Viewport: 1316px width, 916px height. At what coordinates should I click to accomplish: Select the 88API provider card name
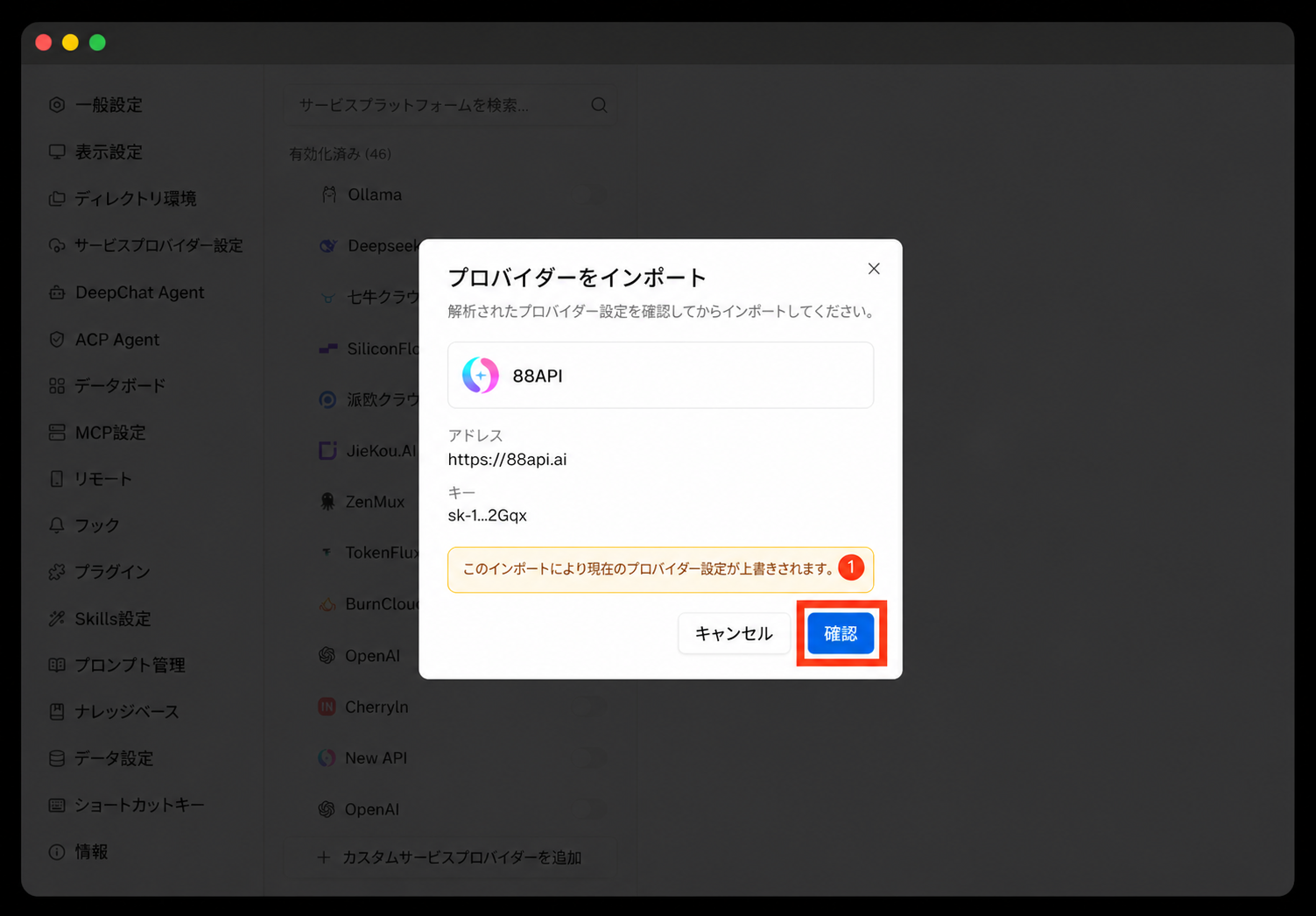click(x=538, y=376)
